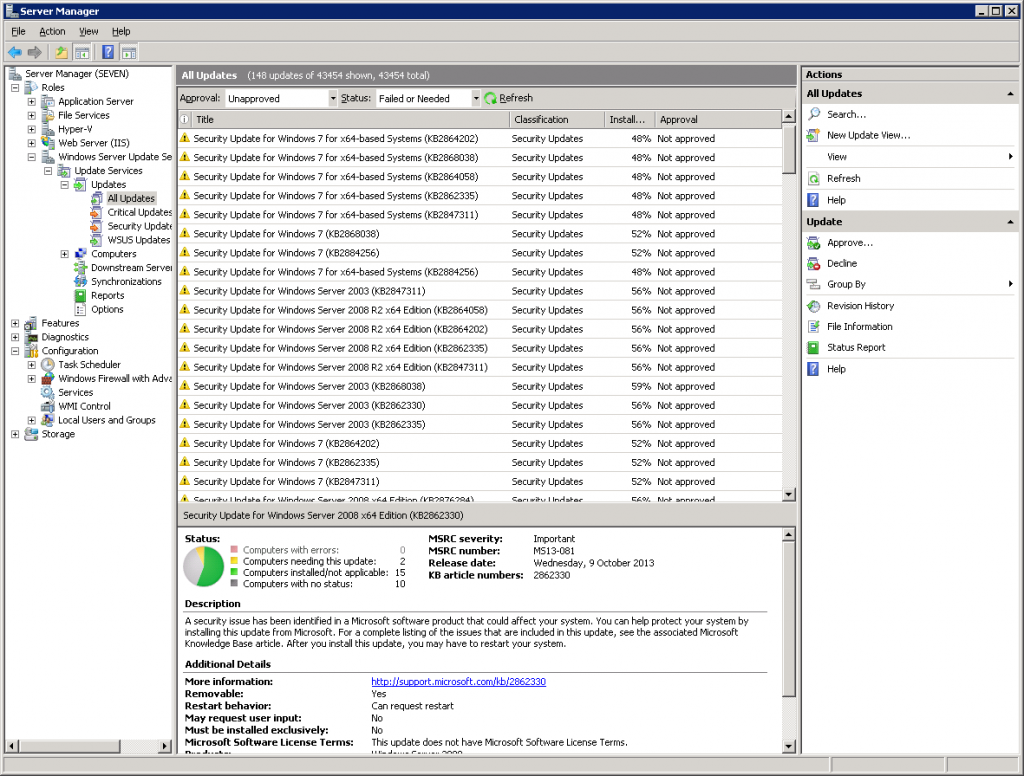
Task: Click the Revision History icon
Action: coord(814,306)
